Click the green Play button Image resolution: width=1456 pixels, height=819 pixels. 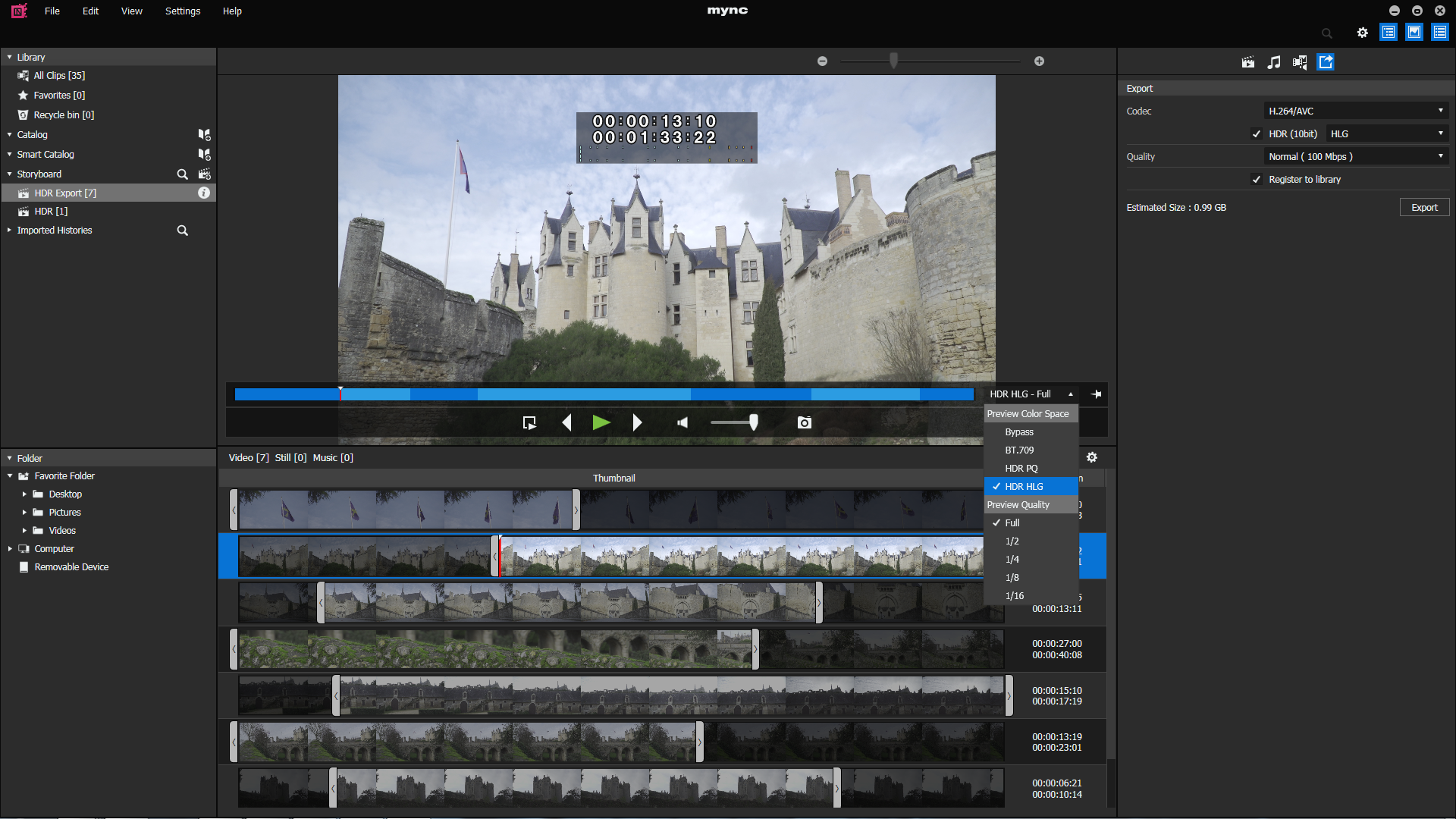[601, 422]
